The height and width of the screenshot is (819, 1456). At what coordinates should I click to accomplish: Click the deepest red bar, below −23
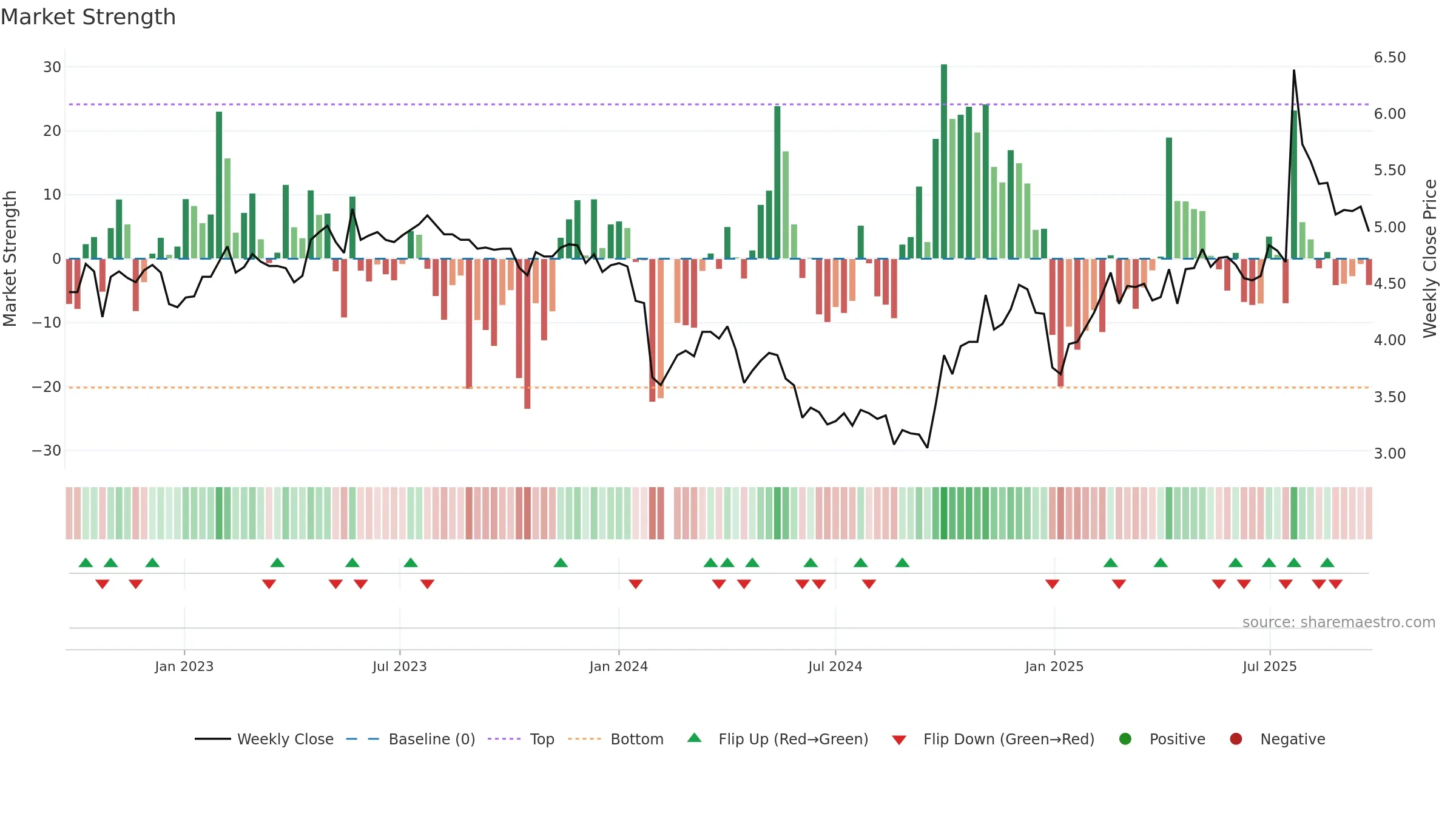click(527, 334)
